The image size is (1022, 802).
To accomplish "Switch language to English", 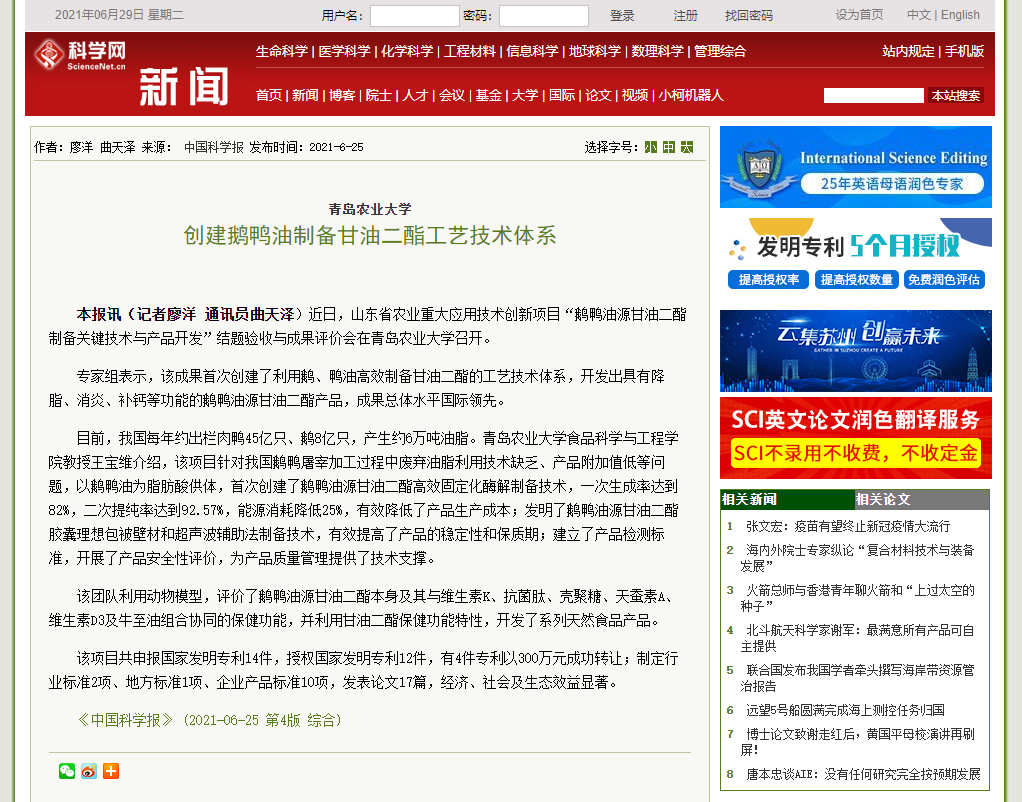I will click(960, 15).
